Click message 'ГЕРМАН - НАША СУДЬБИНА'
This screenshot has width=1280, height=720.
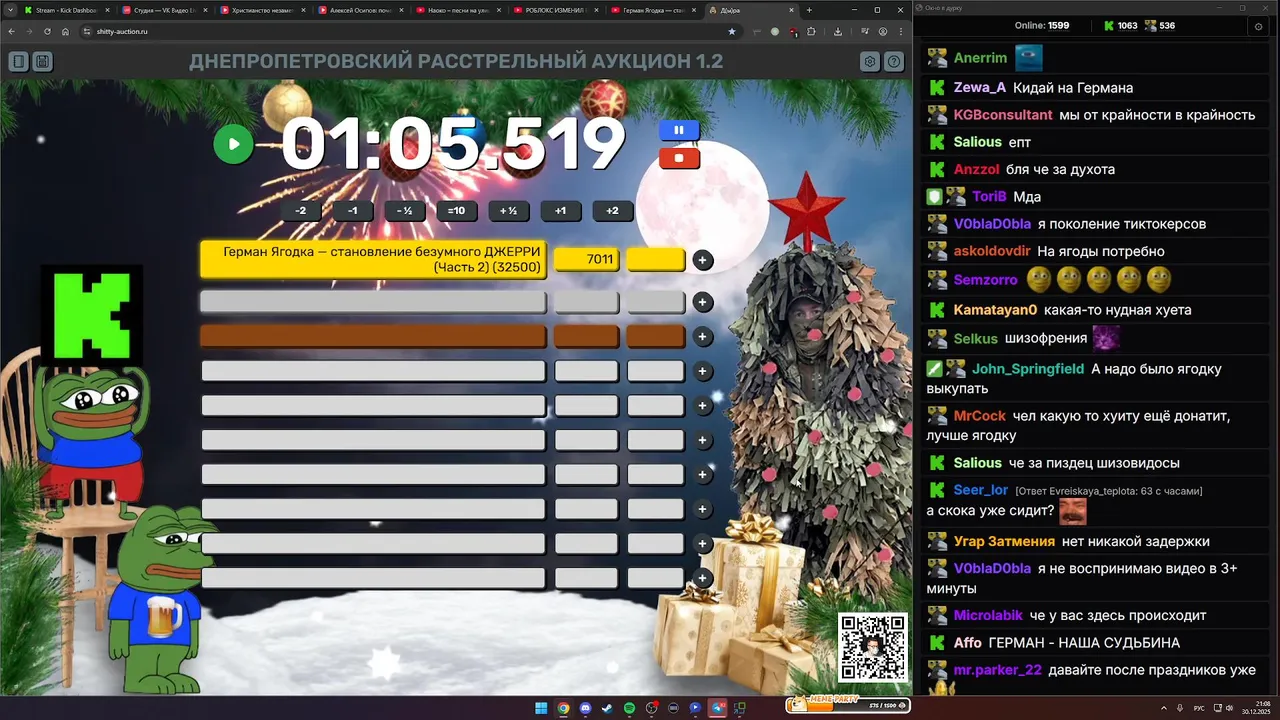1084,643
